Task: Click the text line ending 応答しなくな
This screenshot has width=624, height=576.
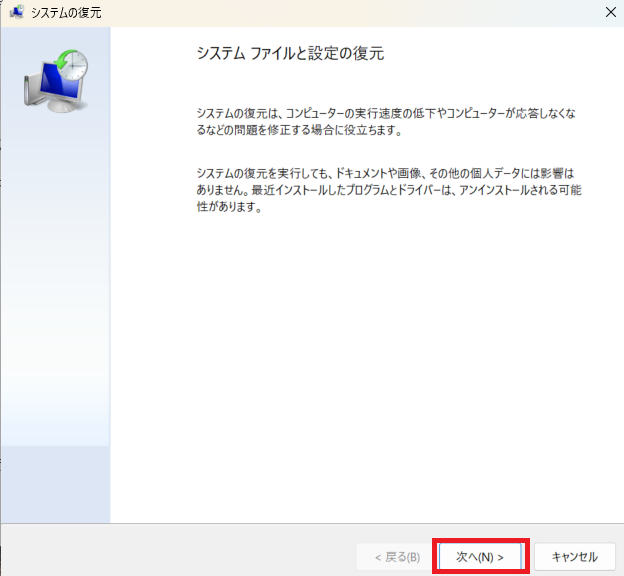Action: [x=386, y=113]
